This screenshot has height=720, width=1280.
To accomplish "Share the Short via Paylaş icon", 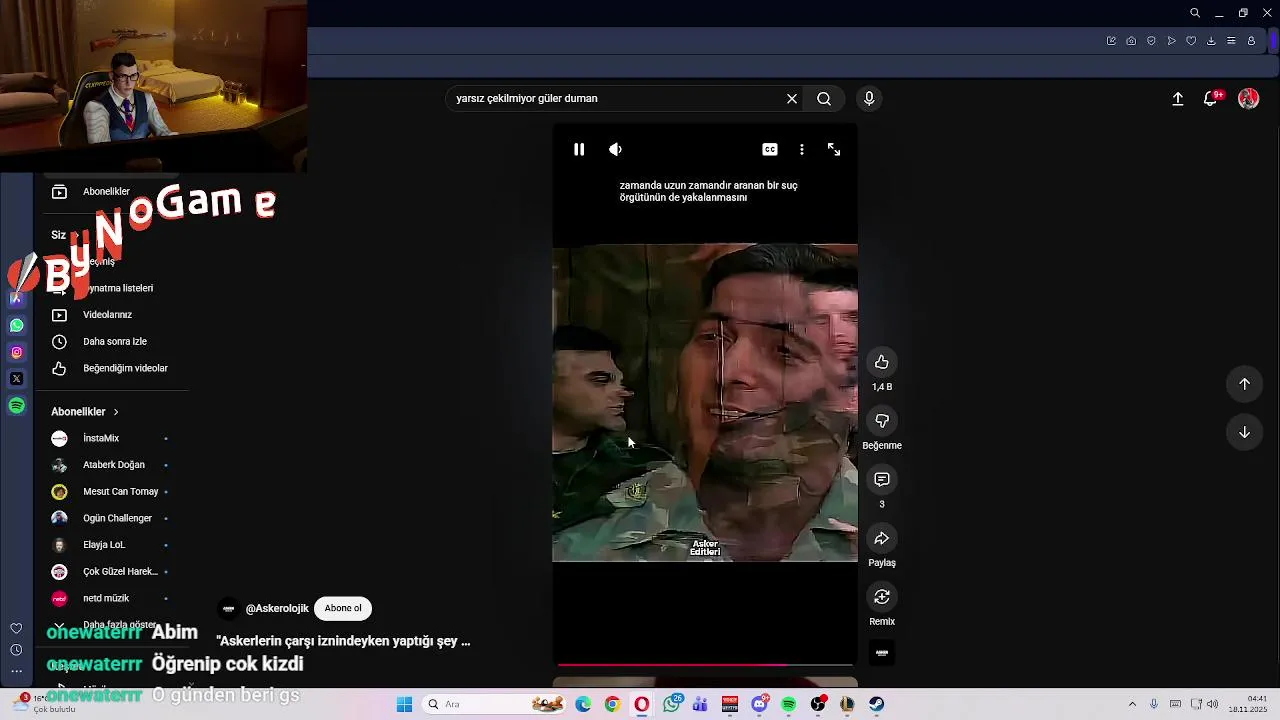I will (x=882, y=538).
